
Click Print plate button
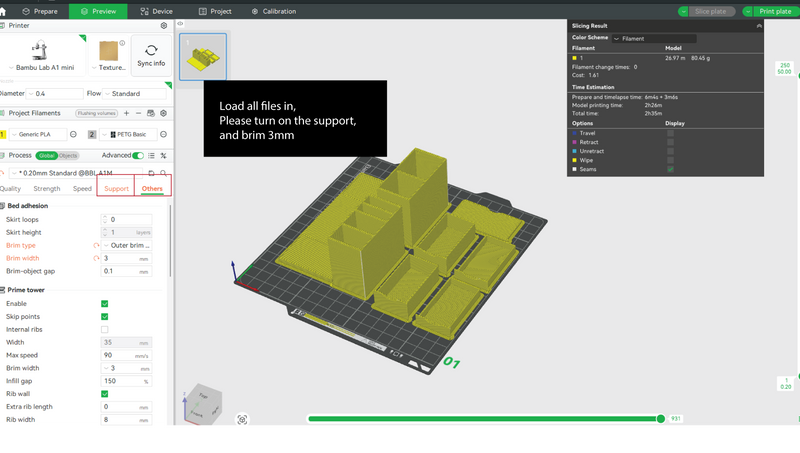pos(776,11)
